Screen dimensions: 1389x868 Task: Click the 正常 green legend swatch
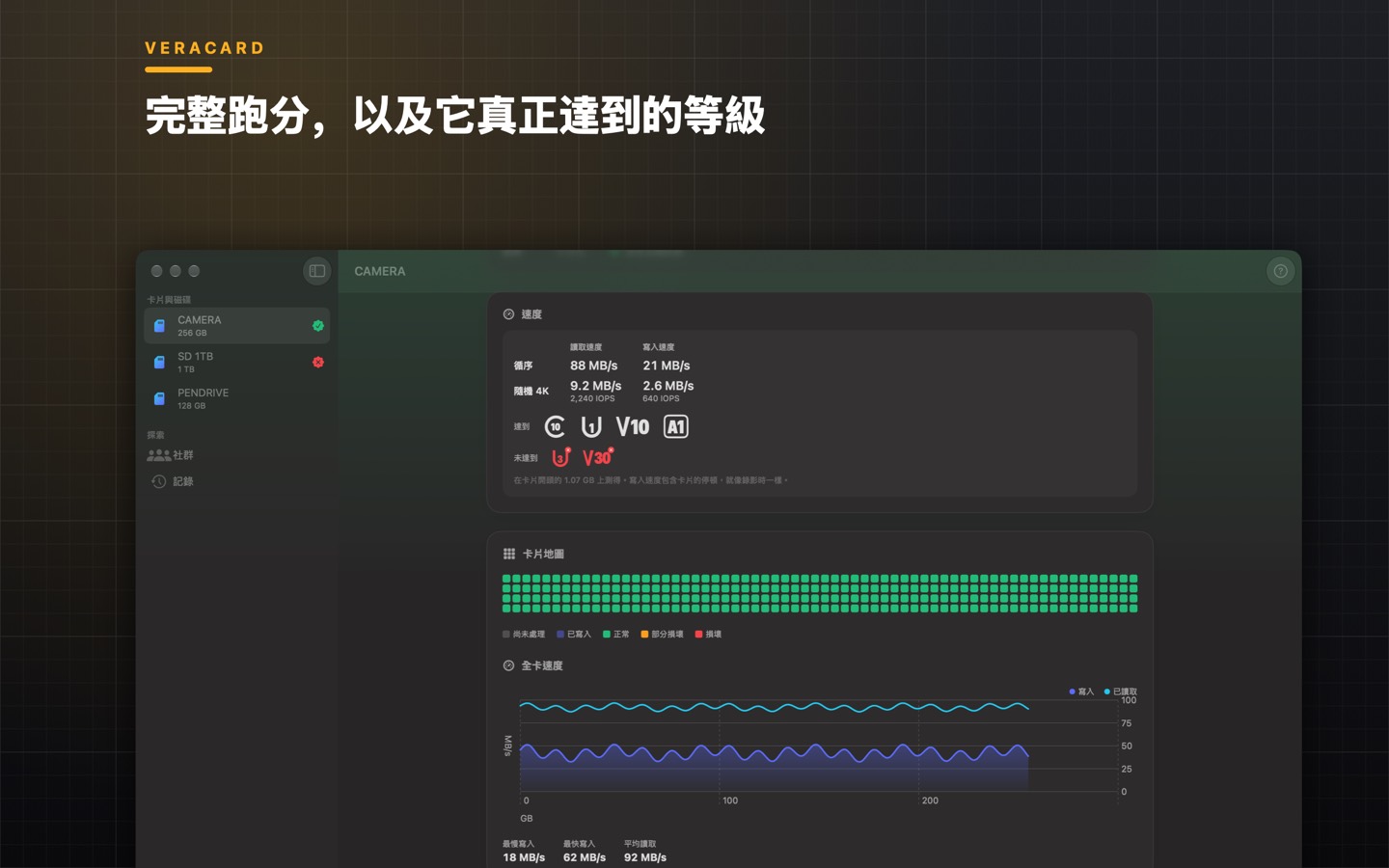(x=607, y=635)
